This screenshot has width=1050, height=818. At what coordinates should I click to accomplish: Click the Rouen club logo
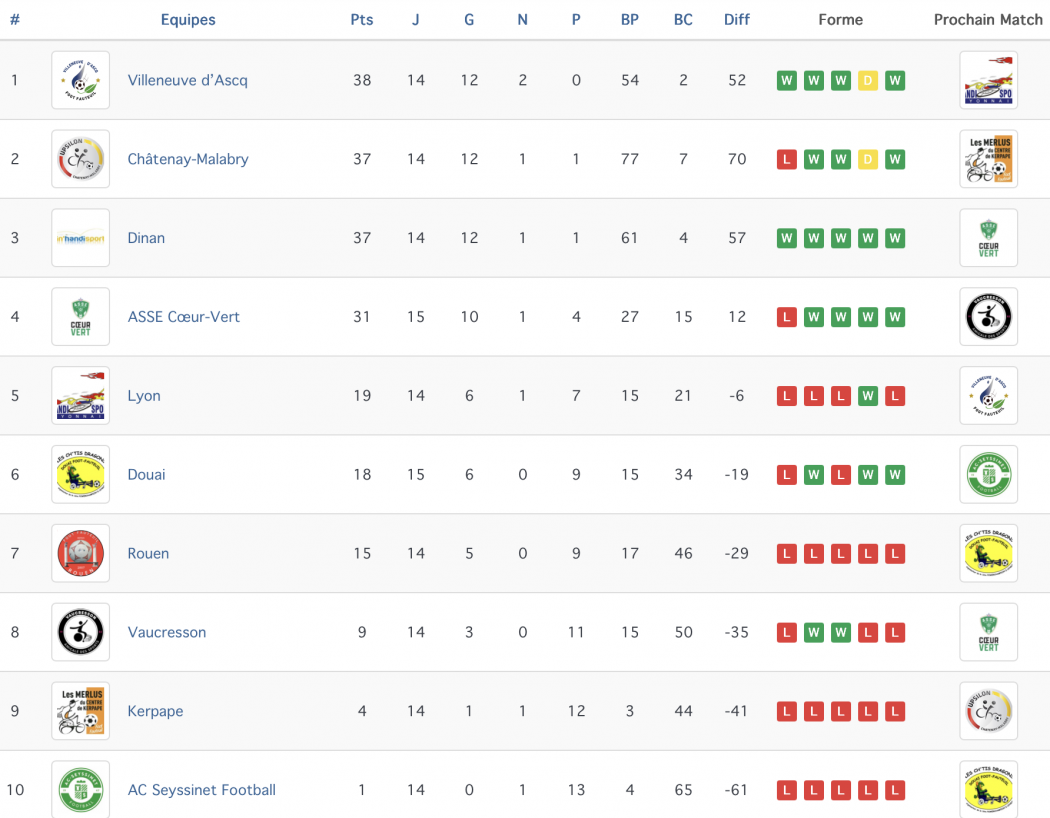click(80, 554)
